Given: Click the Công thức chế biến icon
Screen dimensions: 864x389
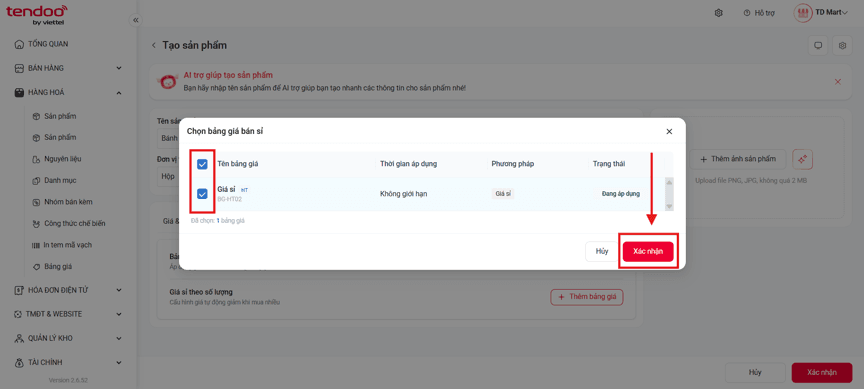Looking at the screenshot, I should [36, 224].
